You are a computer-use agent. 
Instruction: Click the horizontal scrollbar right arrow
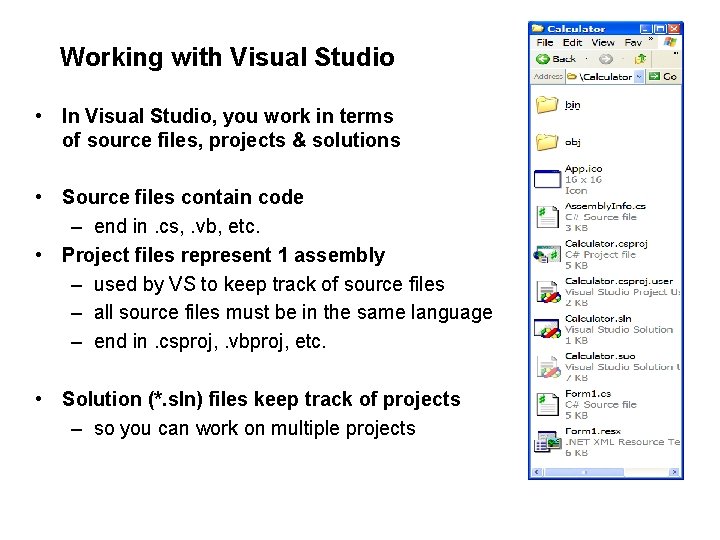pyautogui.click(x=674, y=472)
